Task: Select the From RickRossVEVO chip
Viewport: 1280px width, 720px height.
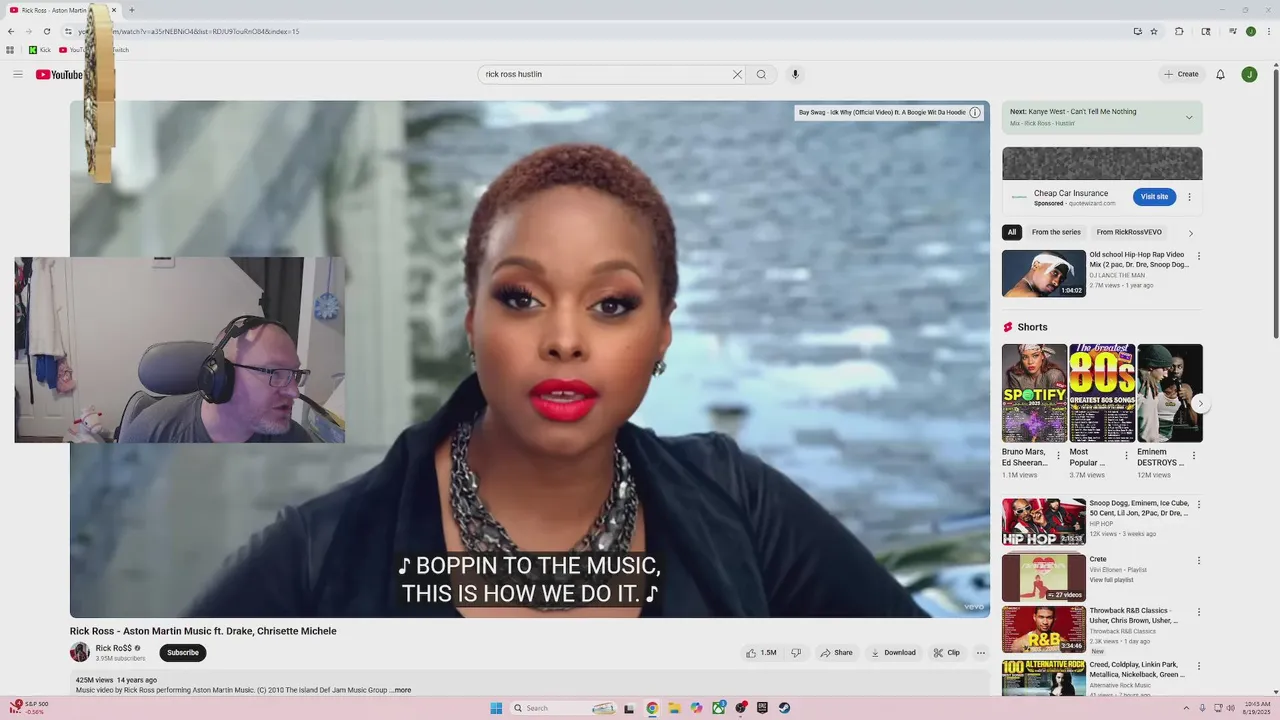Action: 1129,232
